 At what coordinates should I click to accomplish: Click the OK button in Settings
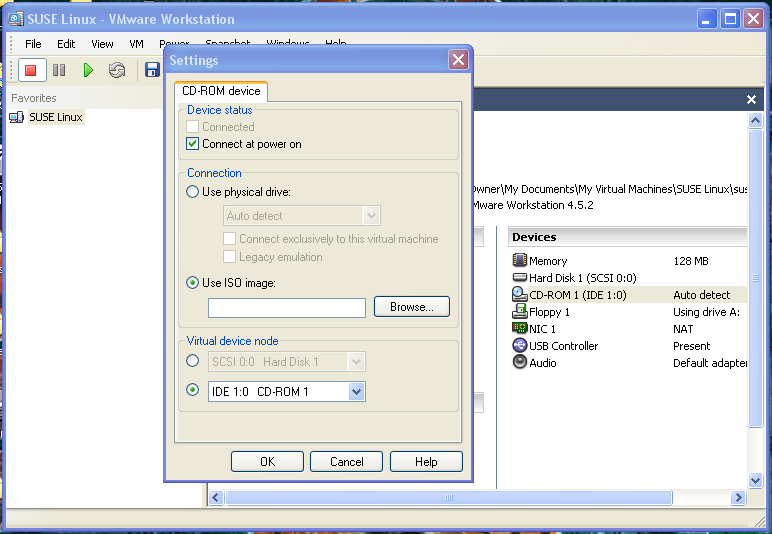[267, 462]
